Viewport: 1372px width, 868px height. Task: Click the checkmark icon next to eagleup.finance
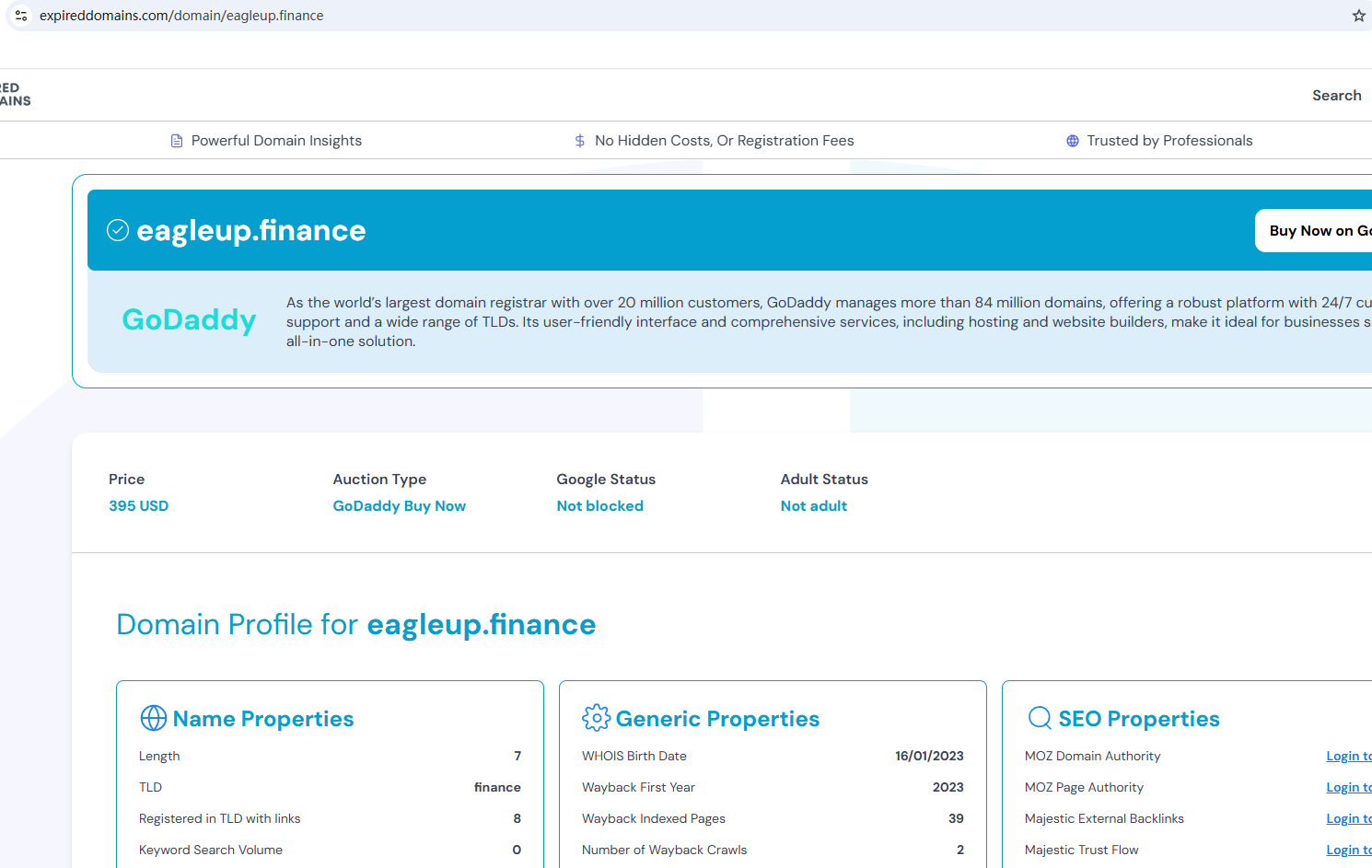pos(118,230)
